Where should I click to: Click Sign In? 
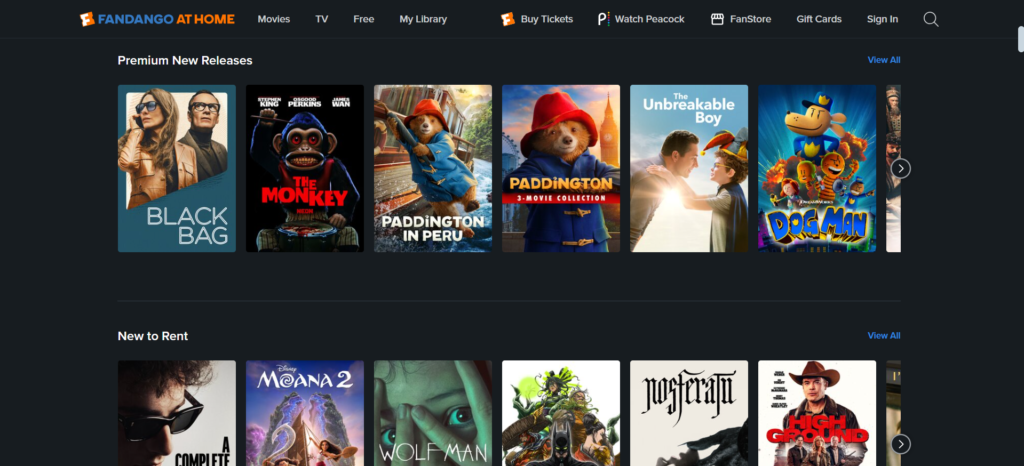(x=882, y=19)
